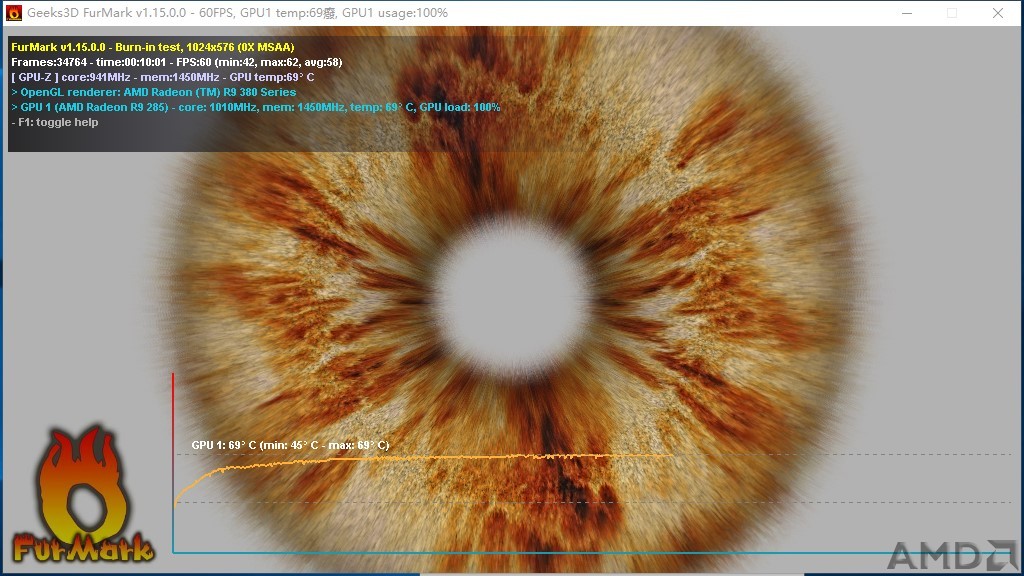
Task: Click the "GPU 1 (AMD Radeon R9 285)" line
Action: coord(256,107)
